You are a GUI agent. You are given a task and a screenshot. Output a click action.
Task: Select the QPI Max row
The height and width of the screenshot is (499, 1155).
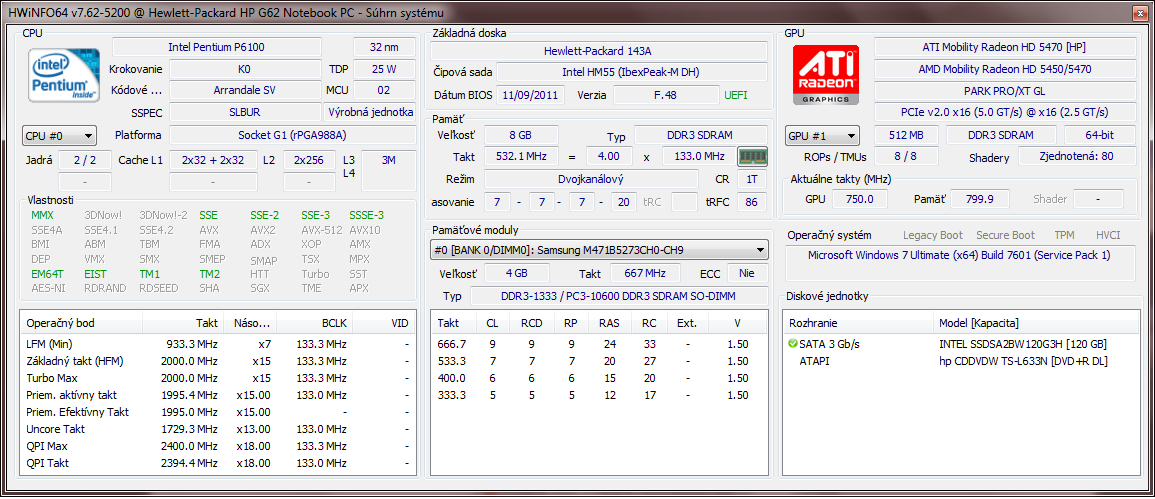click(x=217, y=446)
